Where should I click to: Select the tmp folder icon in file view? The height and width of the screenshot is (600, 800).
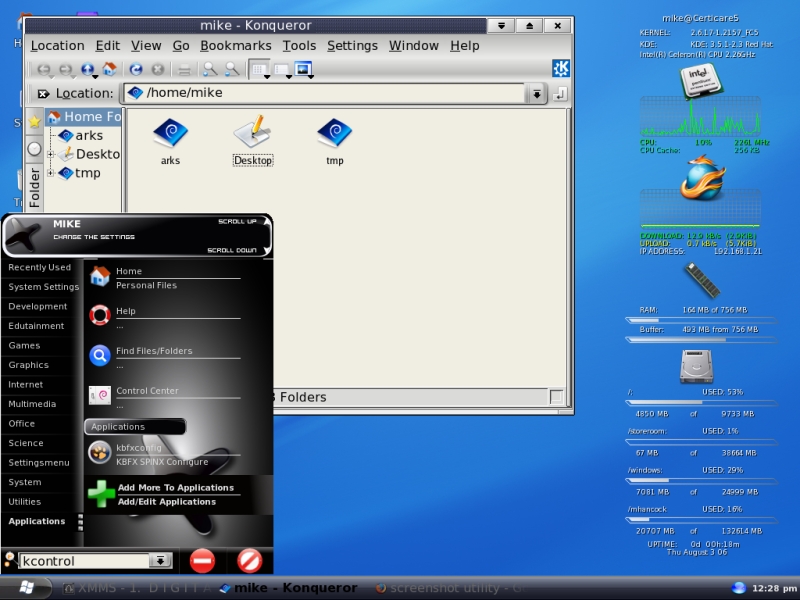[x=335, y=133]
